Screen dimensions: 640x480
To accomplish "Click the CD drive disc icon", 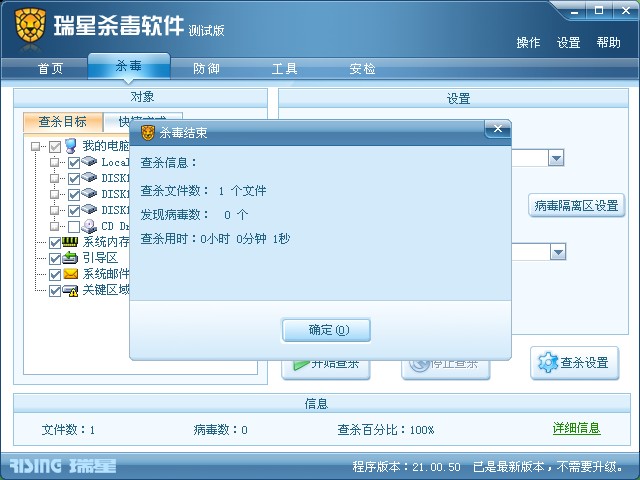I will [89, 226].
